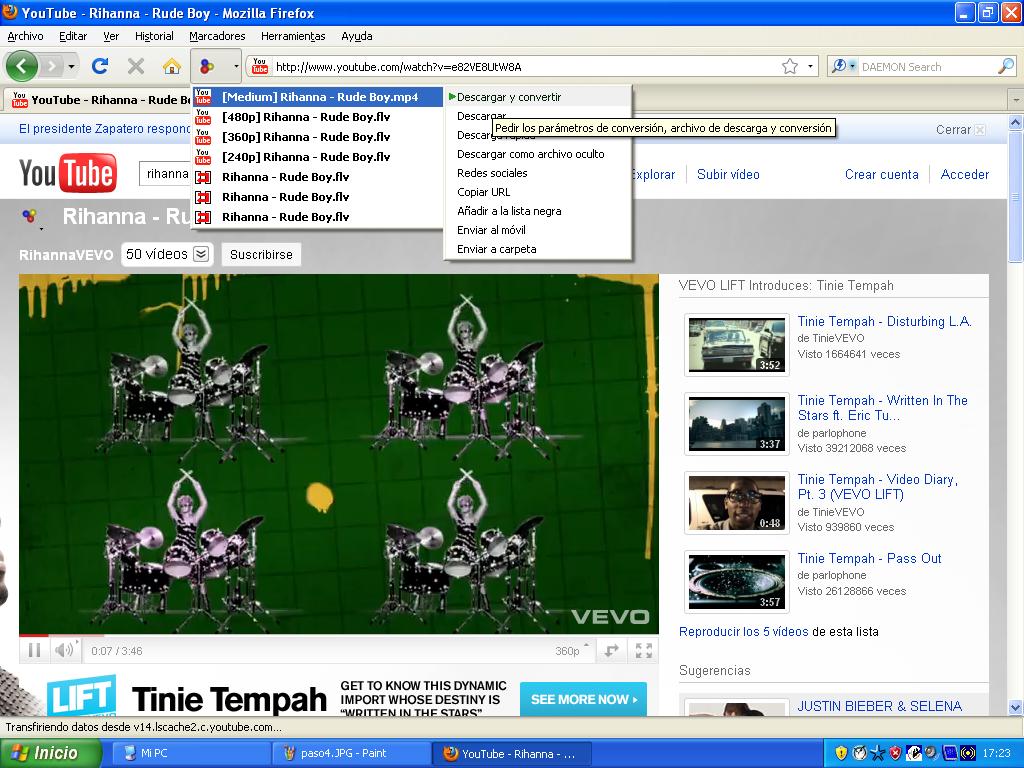Switch to paso4.JPG - Paint in taskbar
Screen dimensions: 1024x768
click(353, 753)
